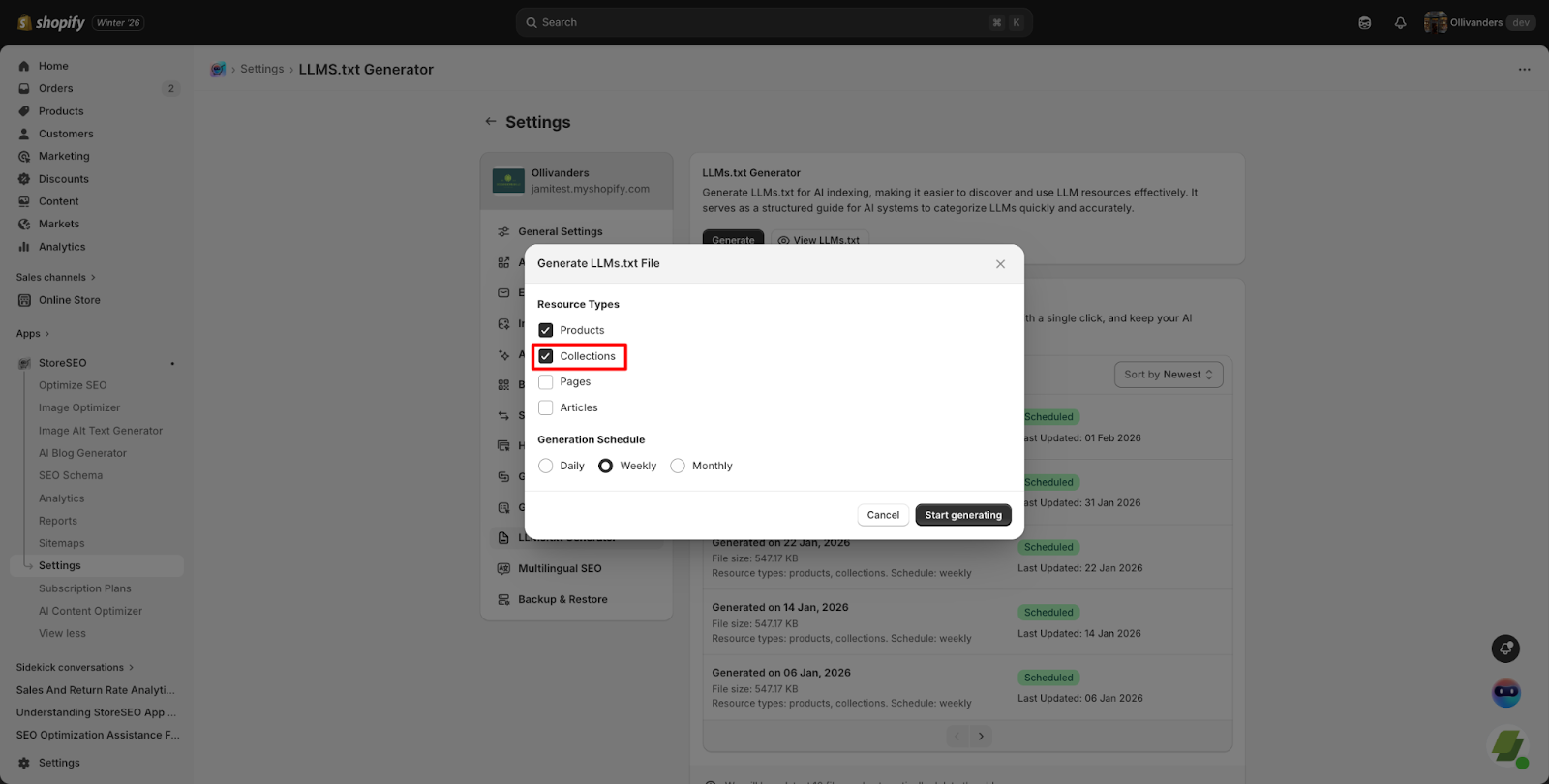Click the Content icon in sidebar
This screenshot has width=1549, height=784.
[x=24, y=201]
